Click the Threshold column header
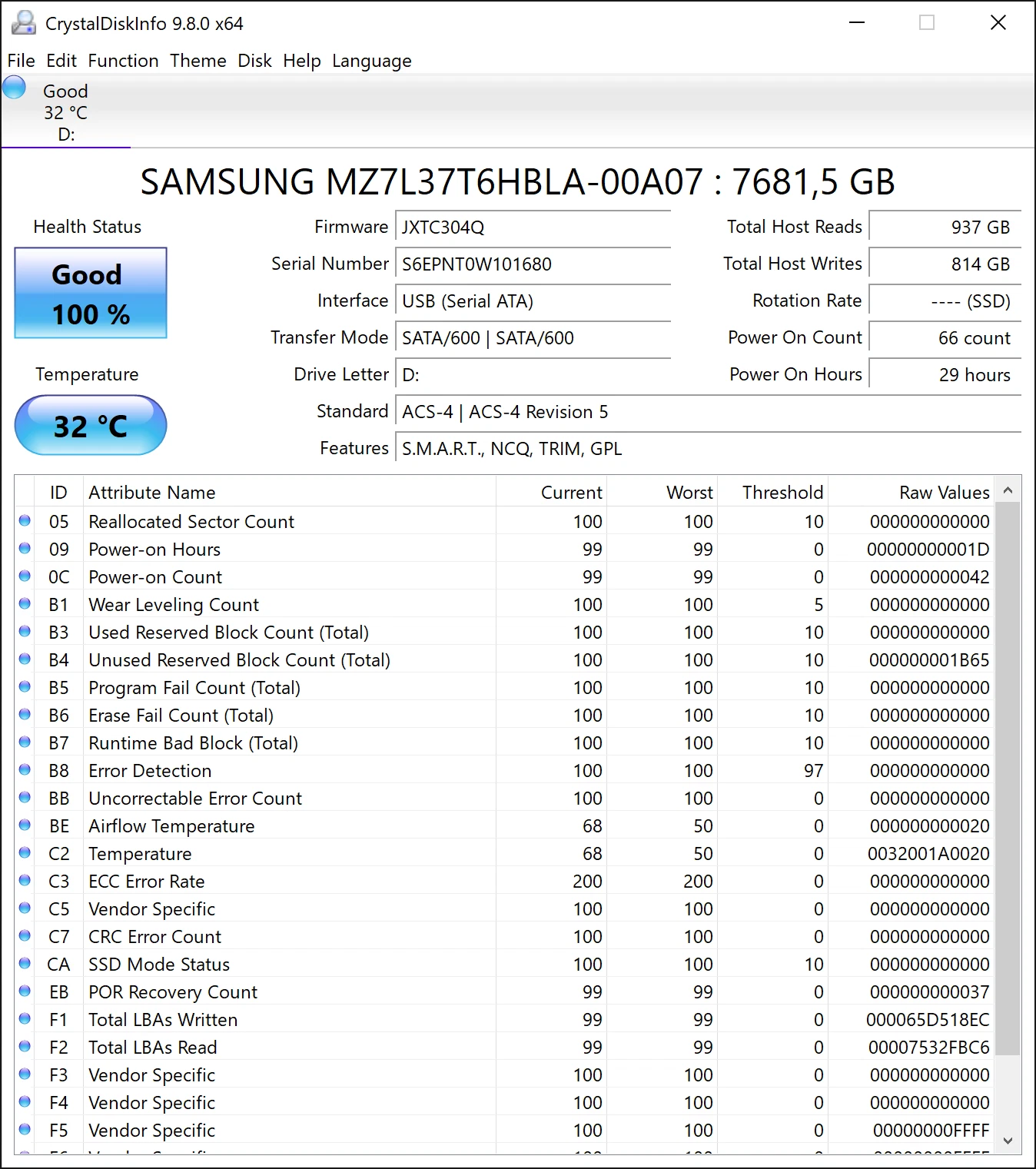The width and height of the screenshot is (1036, 1169). click(x=773, y=492)
